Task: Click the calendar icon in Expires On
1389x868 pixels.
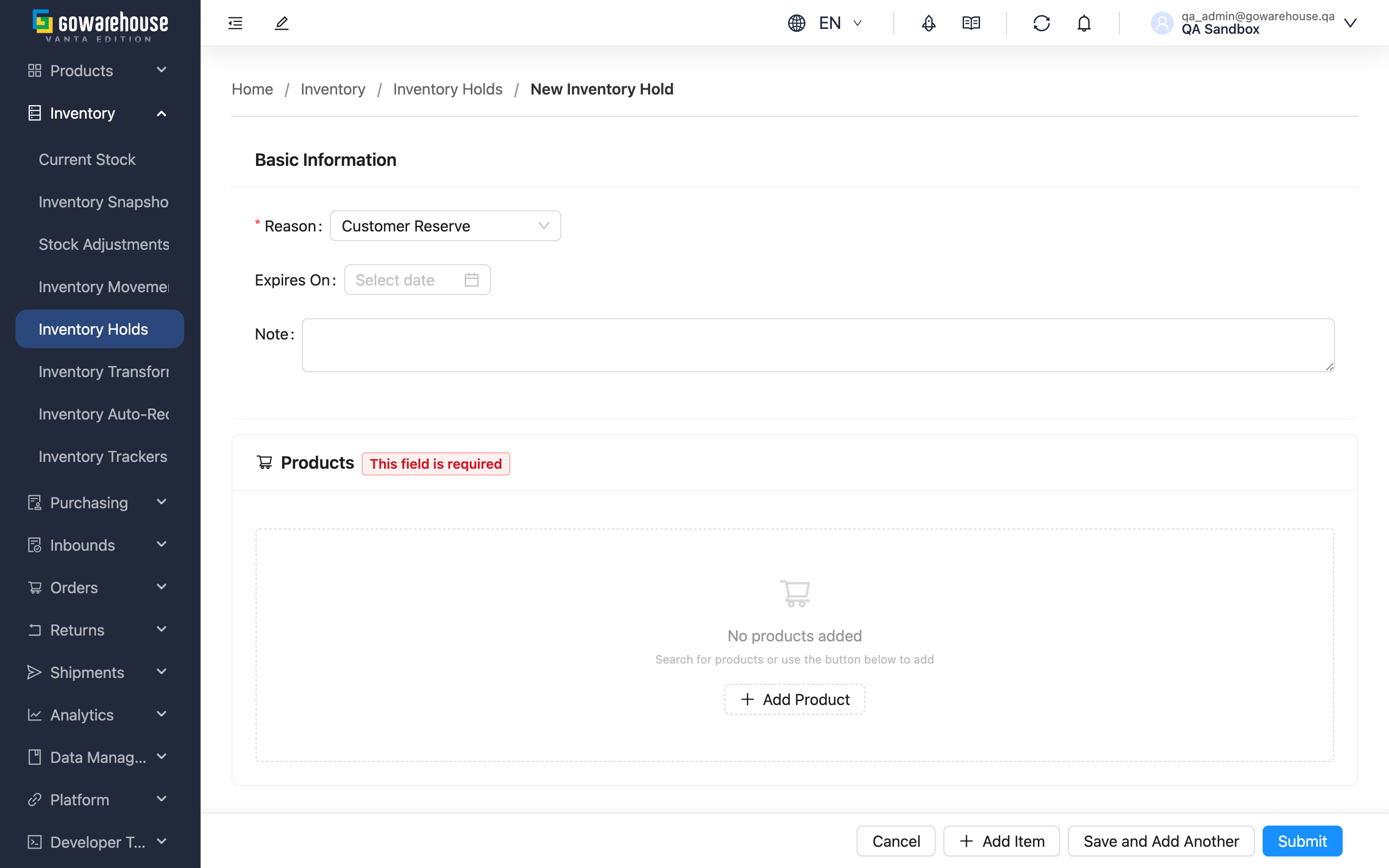Action: pos(472,280)
